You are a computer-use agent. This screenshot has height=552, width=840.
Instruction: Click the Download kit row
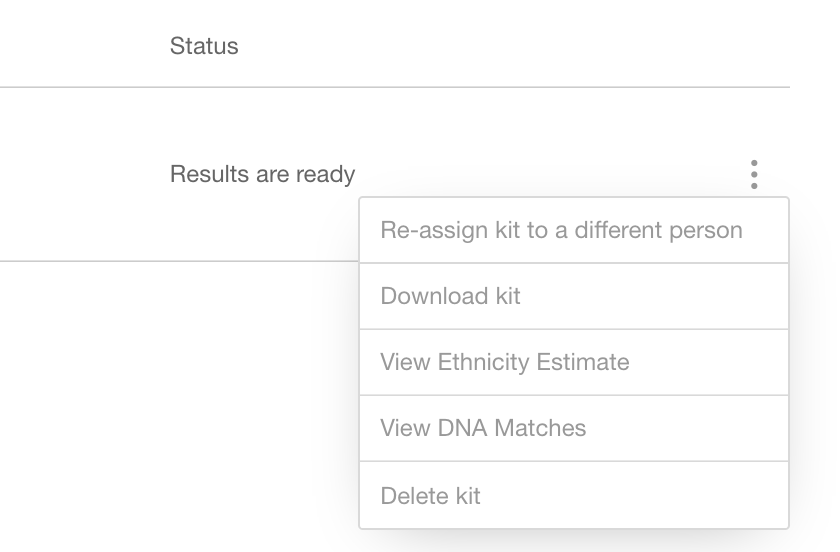point(574,296)
